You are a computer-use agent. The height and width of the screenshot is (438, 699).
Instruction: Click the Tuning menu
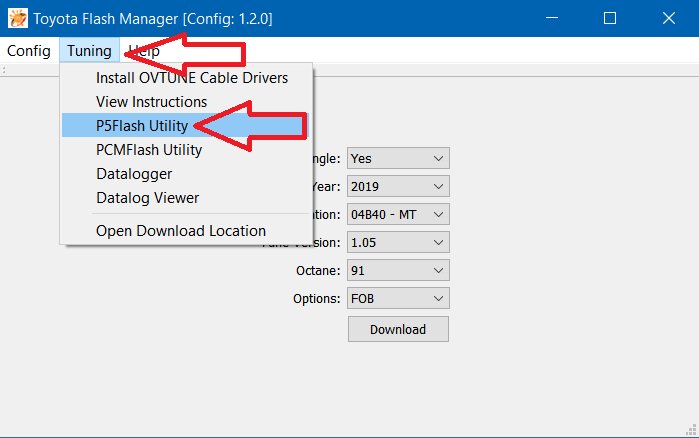coord(89,51)
